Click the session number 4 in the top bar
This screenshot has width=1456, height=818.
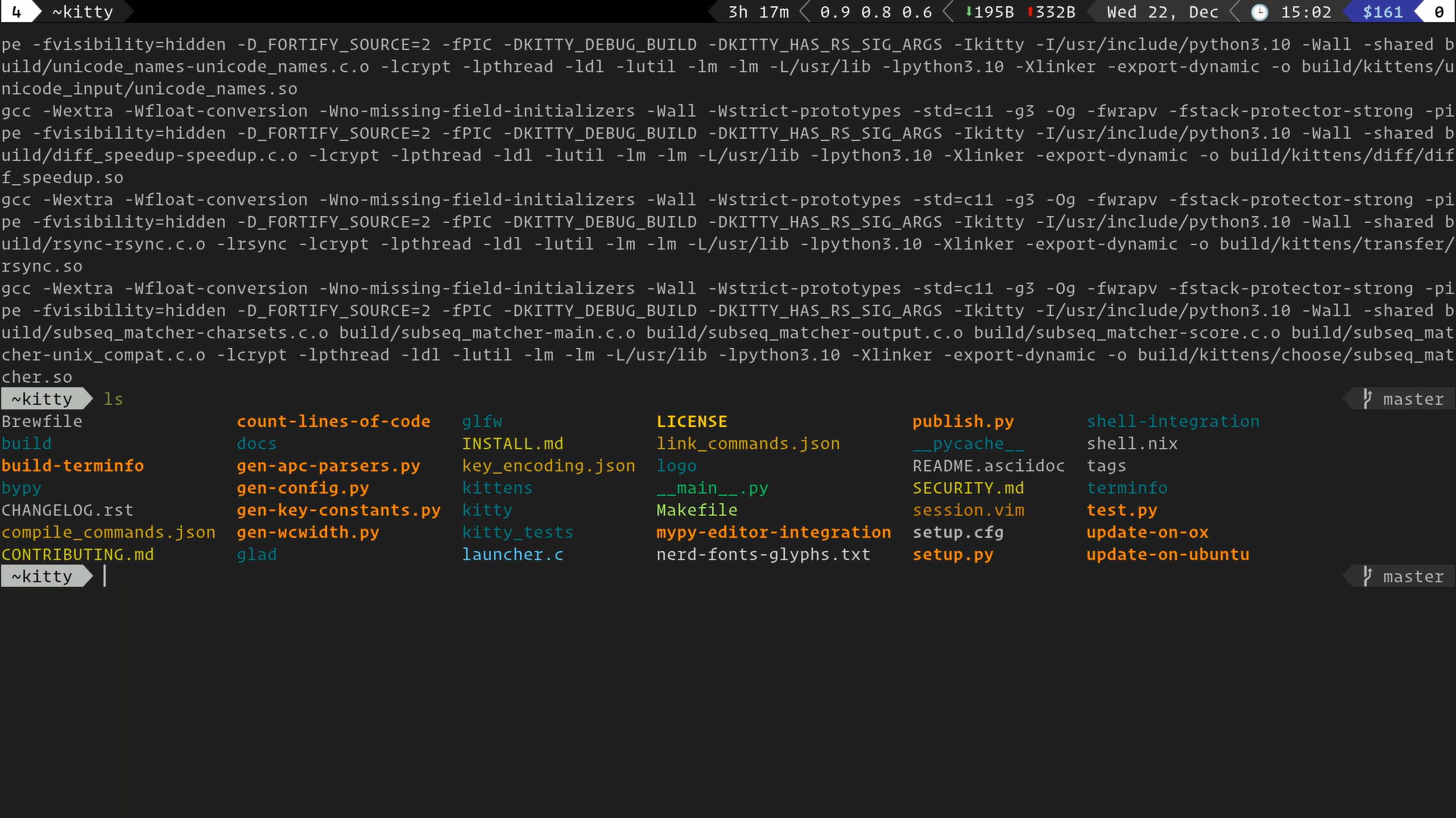click(17, 12)
